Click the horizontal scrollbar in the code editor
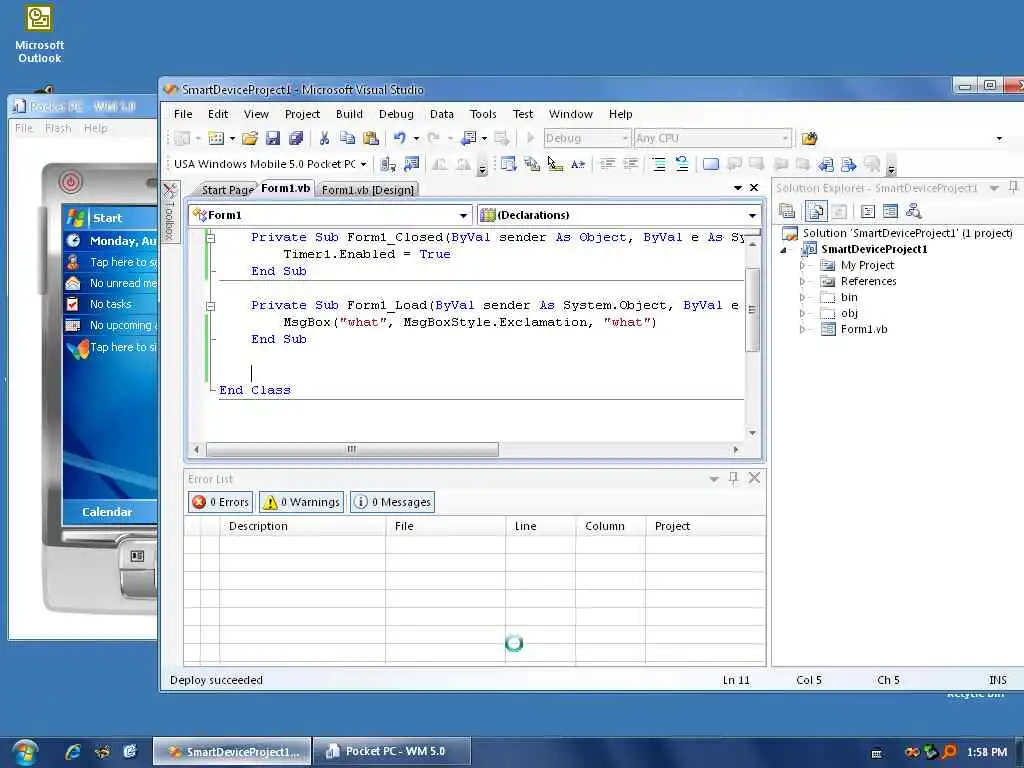Screen dimensions: 1024x768 click(x=352, y=449)
